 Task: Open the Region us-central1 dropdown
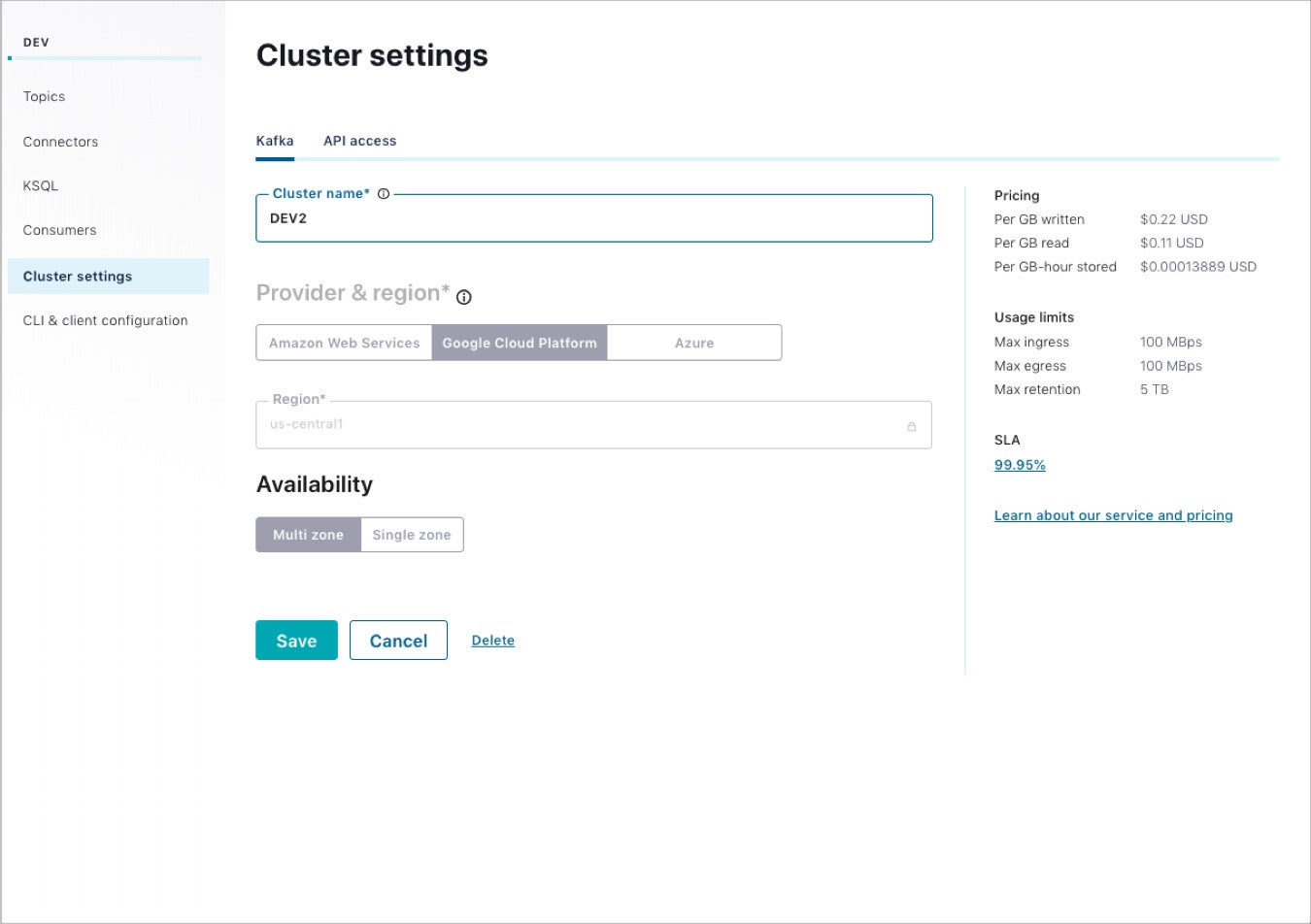coord(593,425)
